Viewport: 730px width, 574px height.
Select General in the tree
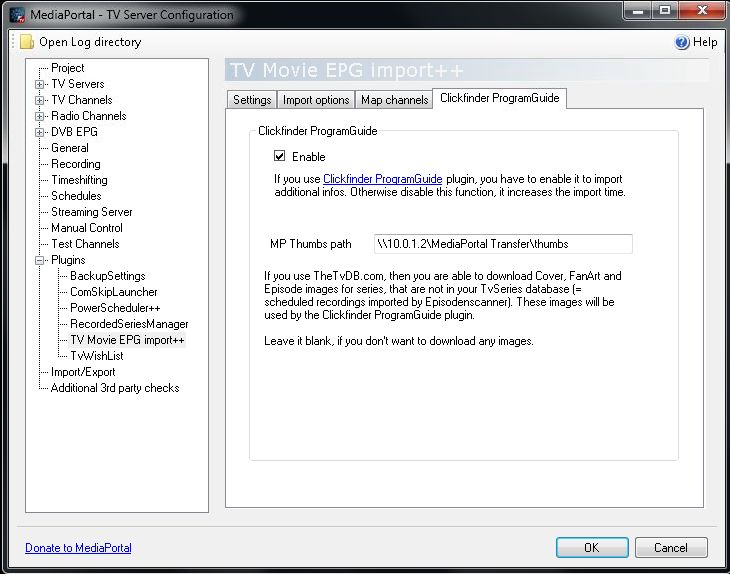point(70,148)
